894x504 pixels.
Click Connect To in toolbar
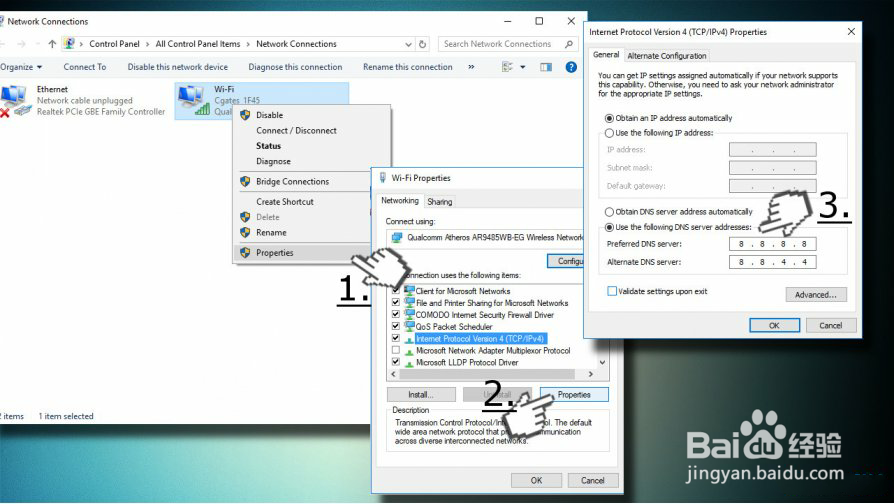85,67
